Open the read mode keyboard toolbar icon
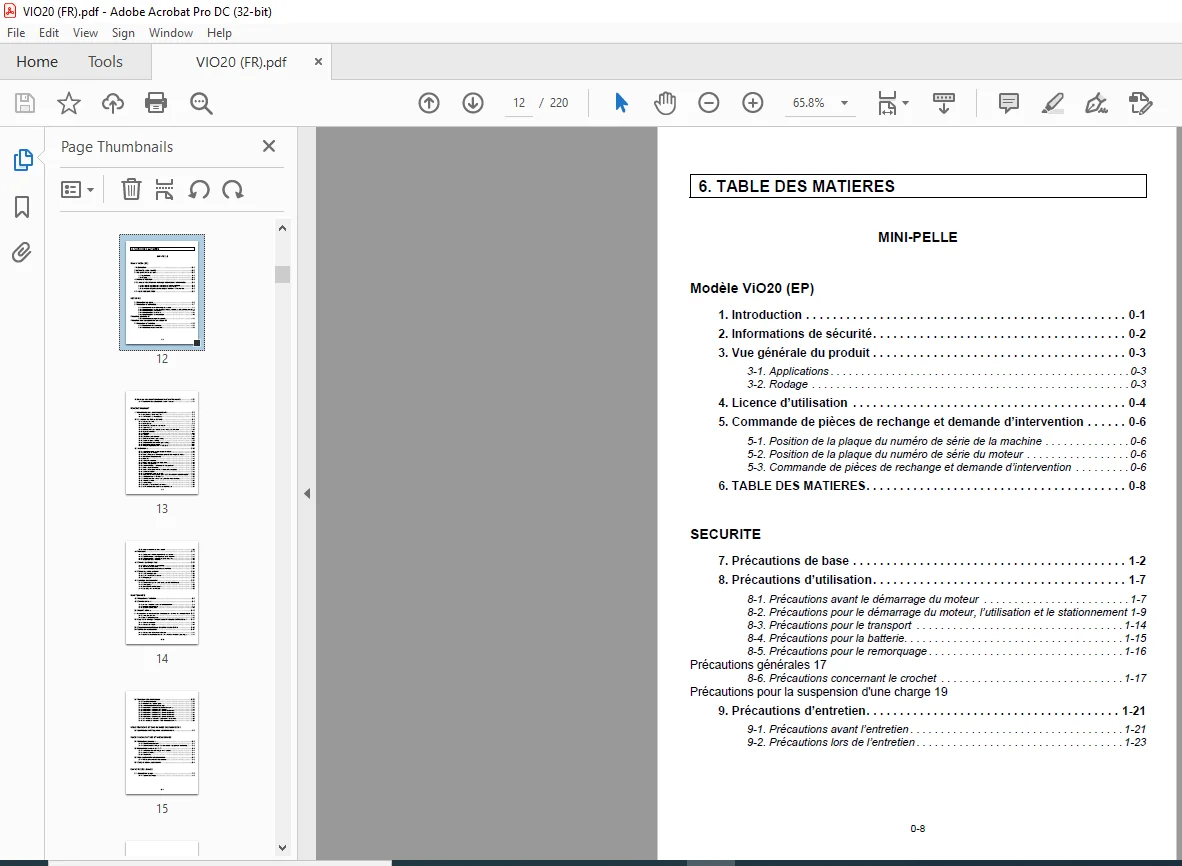Image resolution: width=1182 pixels, height=866 pixels. [944, 103]
